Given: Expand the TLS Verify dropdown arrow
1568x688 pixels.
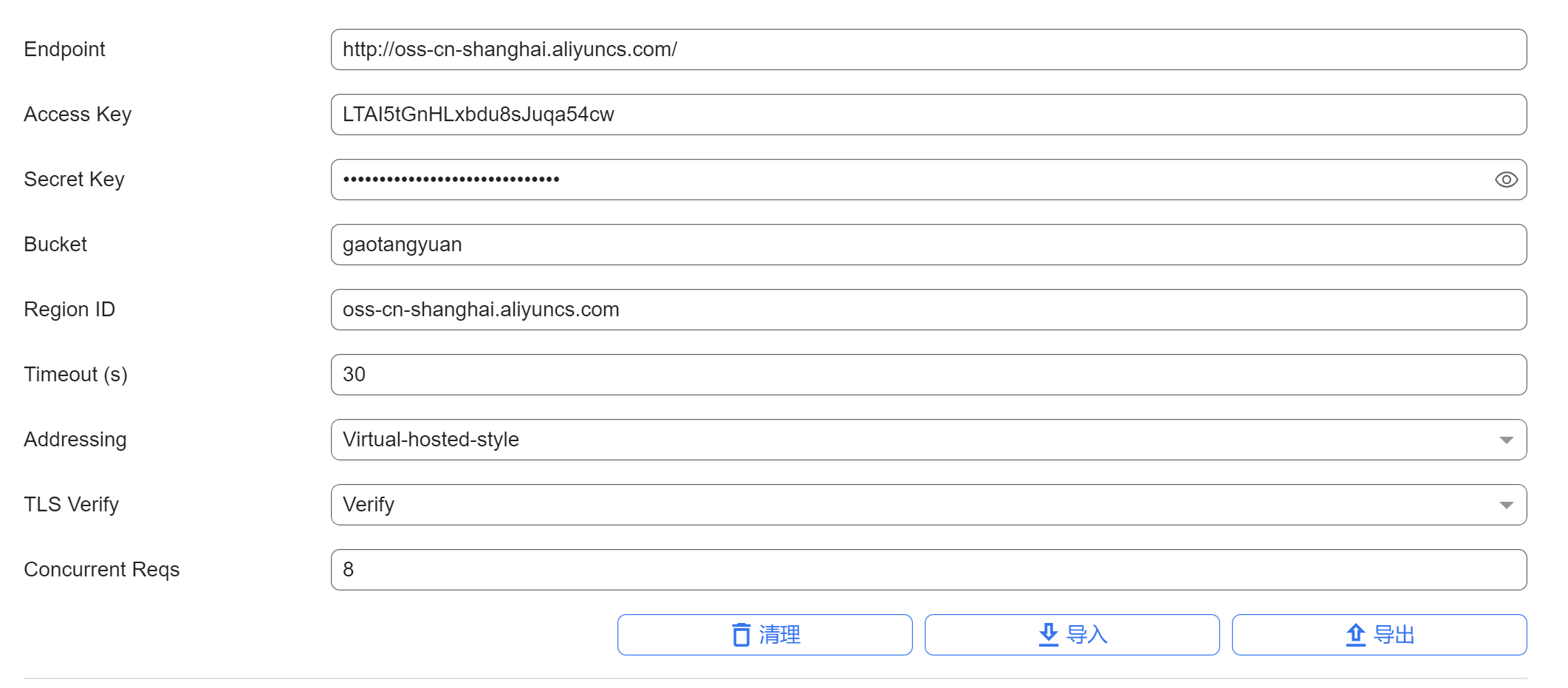Looking at the screenshot, I should (x=1506, y=505).
